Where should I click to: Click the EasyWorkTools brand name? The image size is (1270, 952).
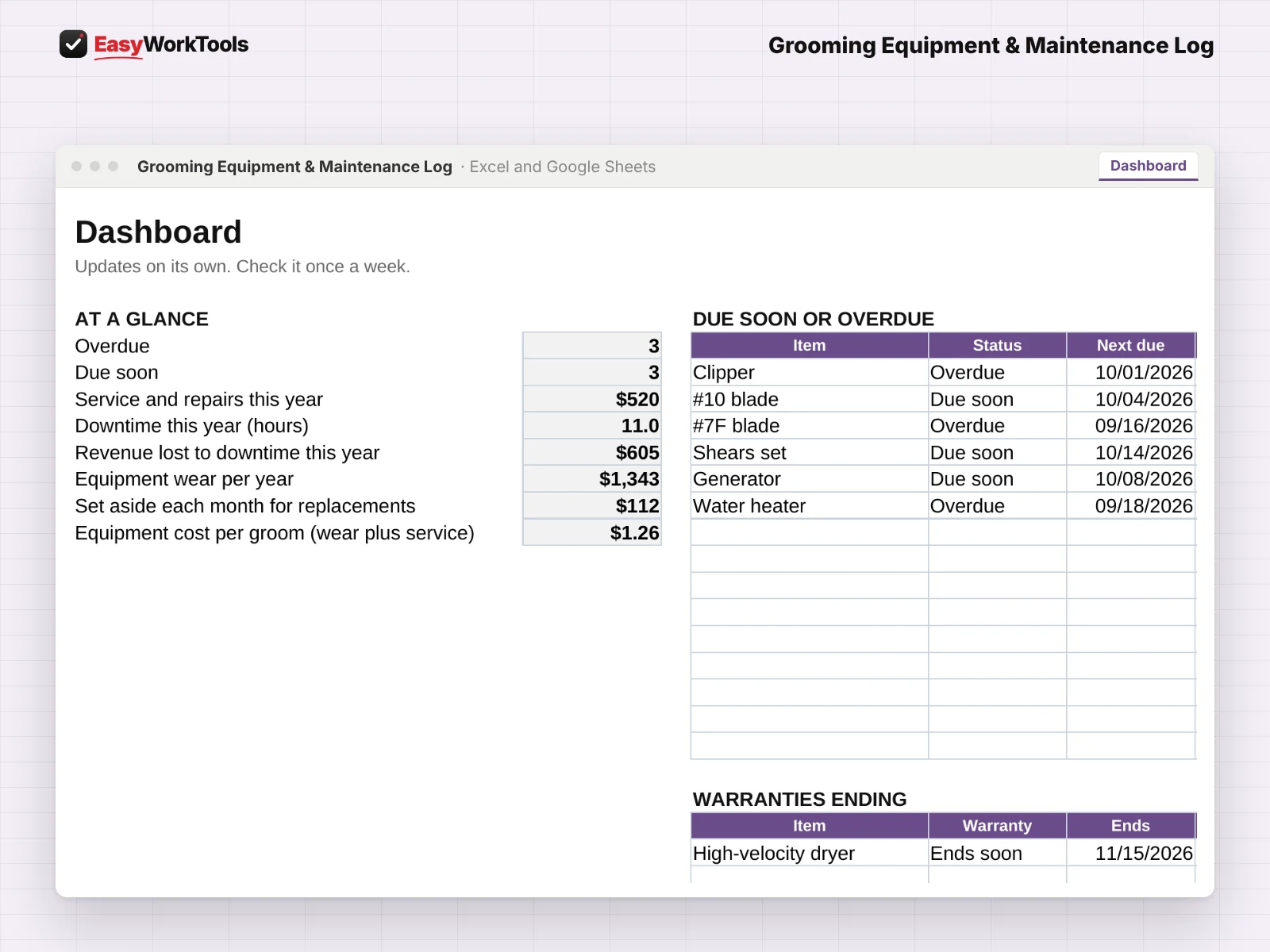tap(171, 44)
